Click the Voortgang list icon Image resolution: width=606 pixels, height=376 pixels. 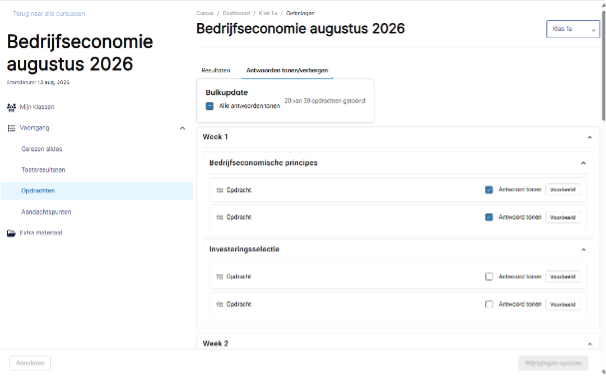[11, 128]
